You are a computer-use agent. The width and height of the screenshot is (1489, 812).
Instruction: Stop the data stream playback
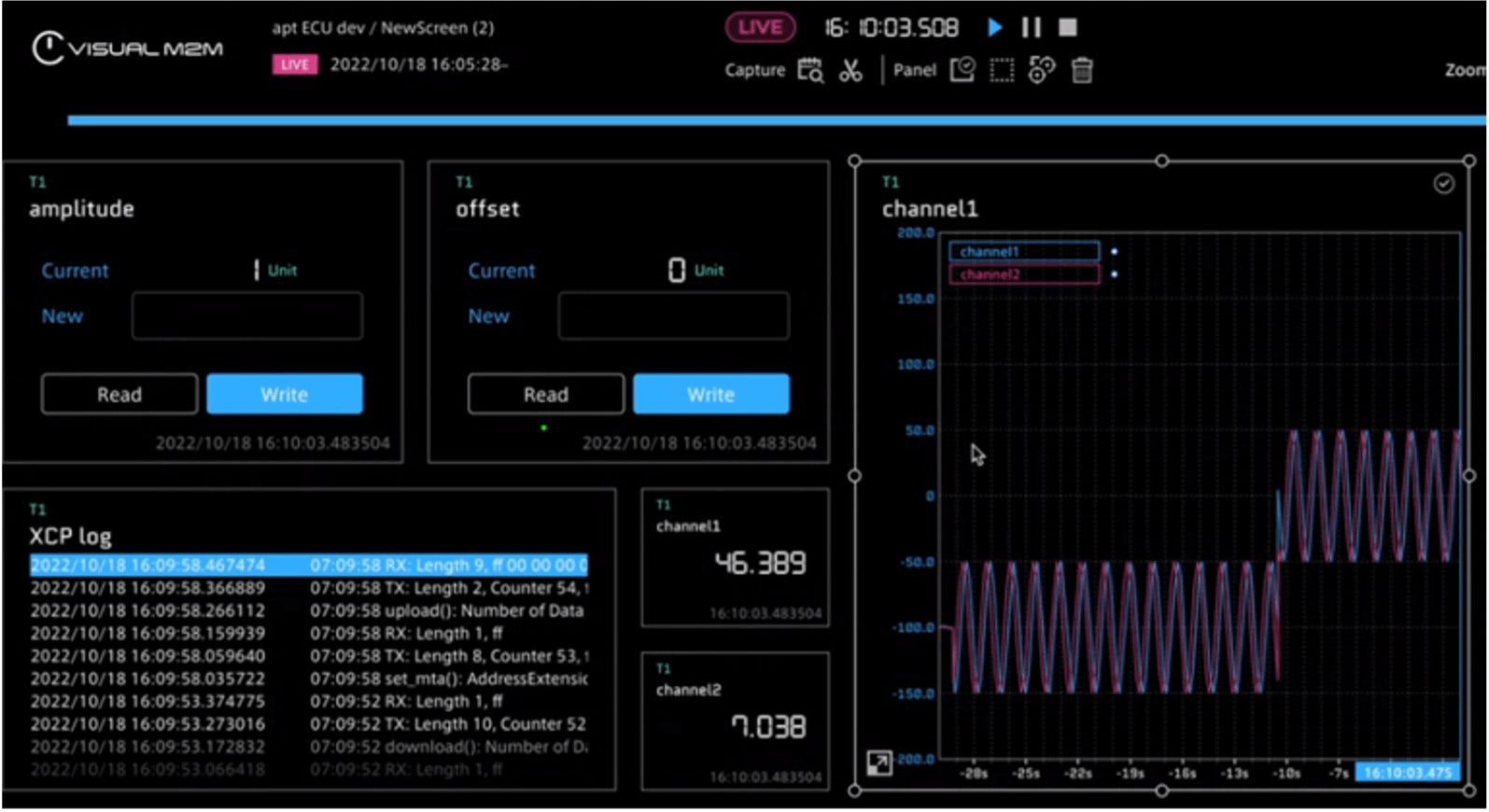pos(1067,27)
